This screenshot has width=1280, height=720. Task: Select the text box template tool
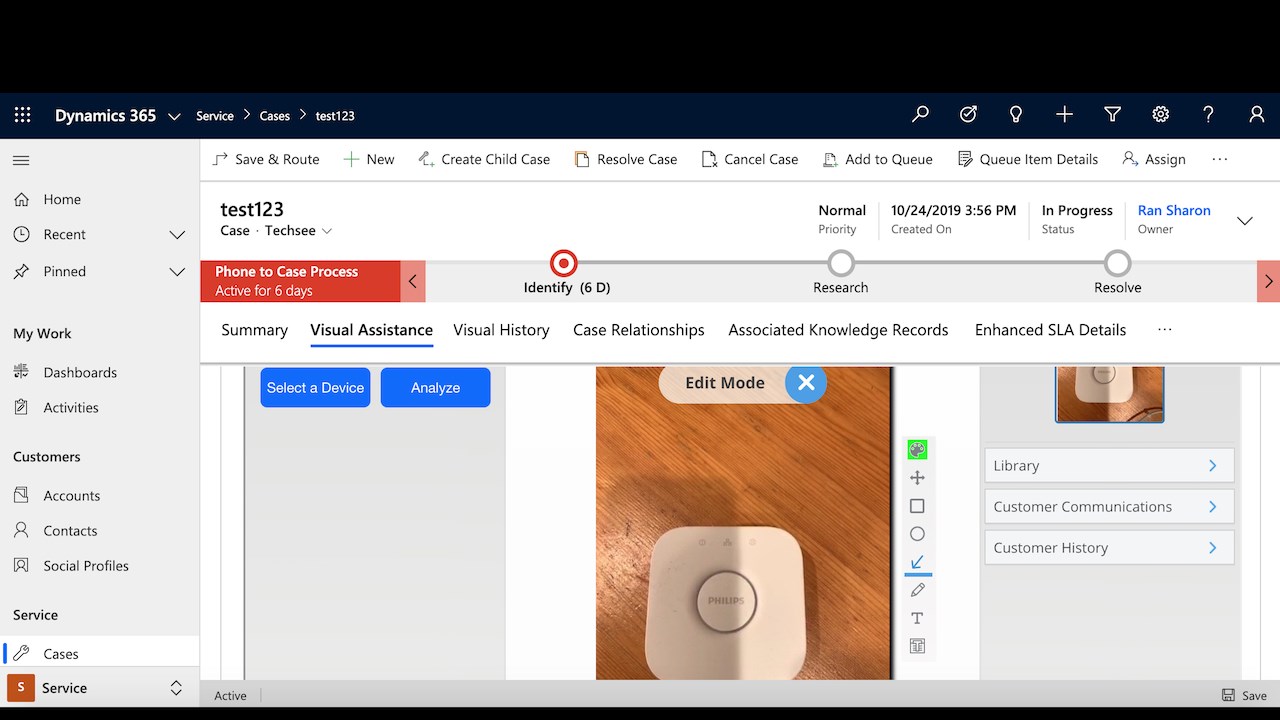pyautogui.click(x=917, y=646)
